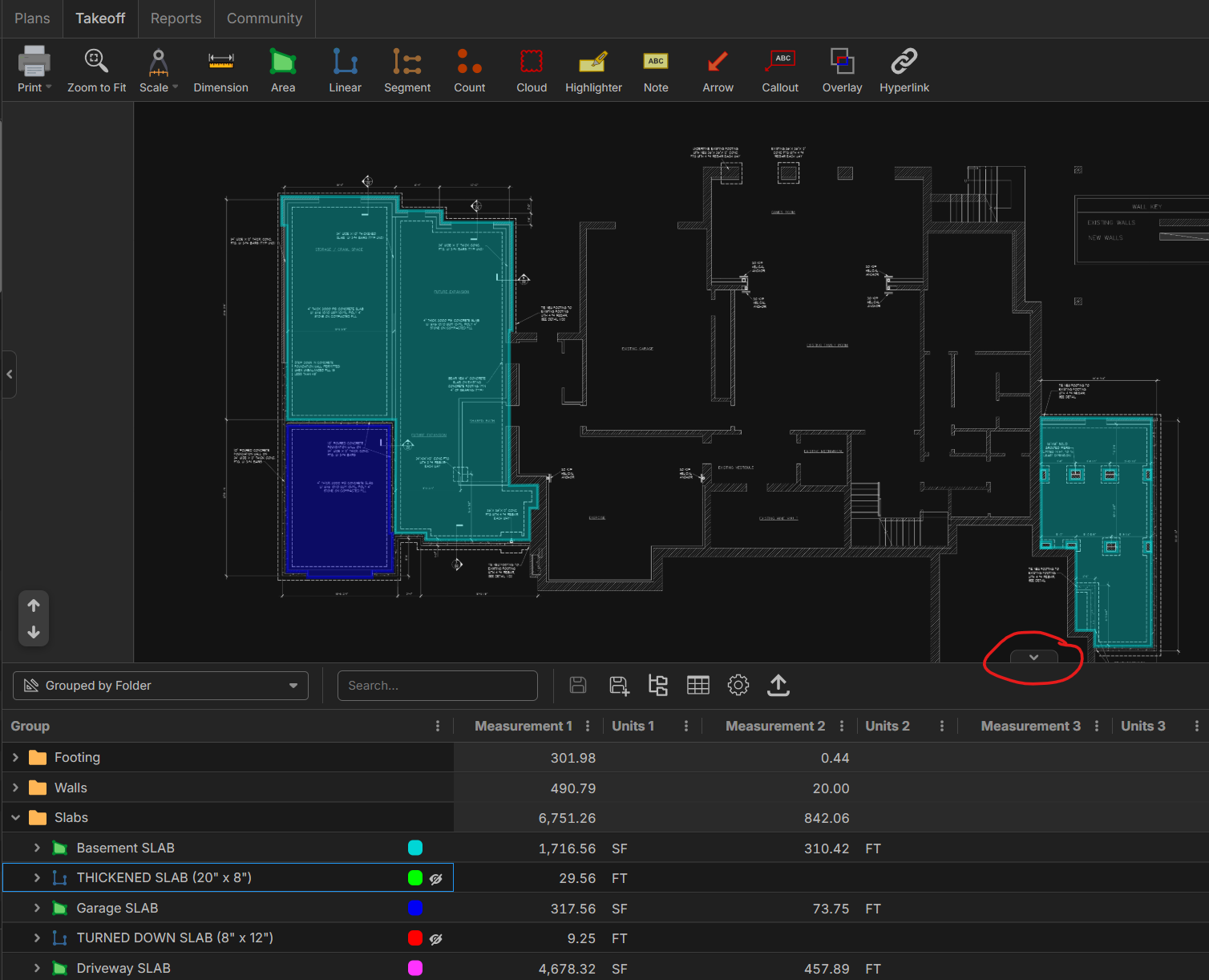Viewport: 1209px width, 980px height.
Task: Go to next page with down arrow
Action: (x=34, y=633)
